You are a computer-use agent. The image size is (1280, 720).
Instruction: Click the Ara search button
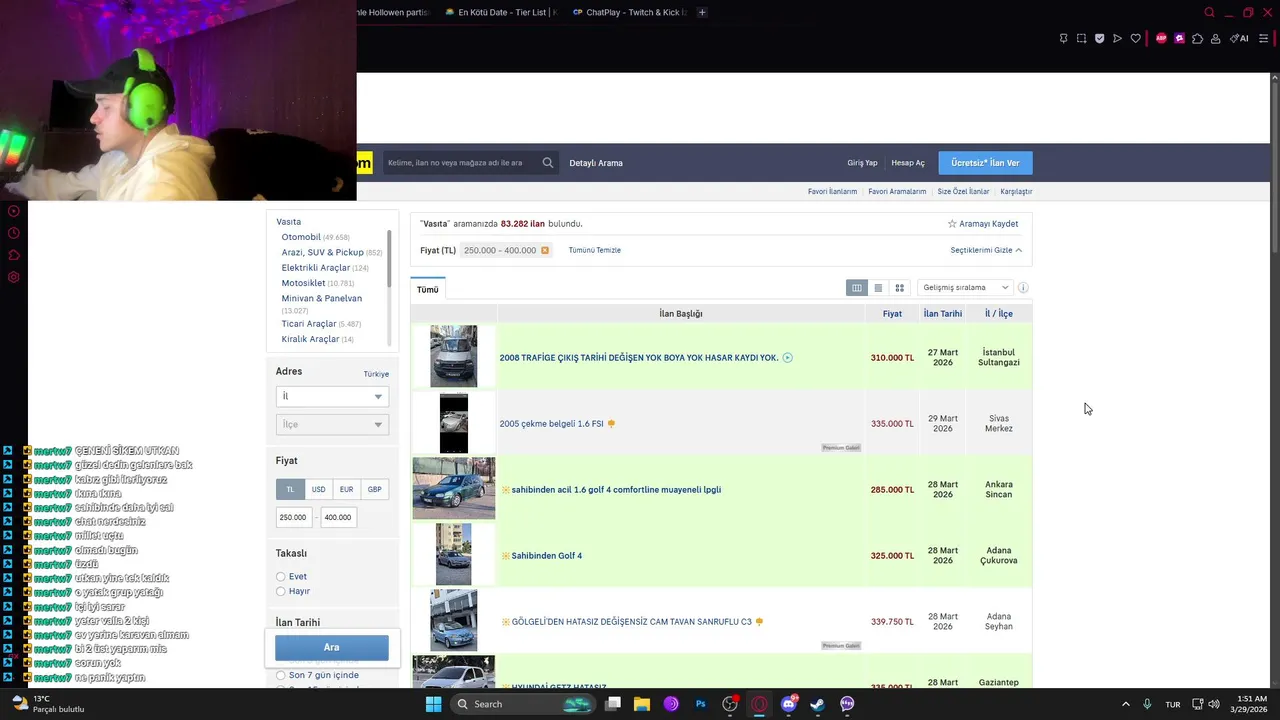[332, 647]
